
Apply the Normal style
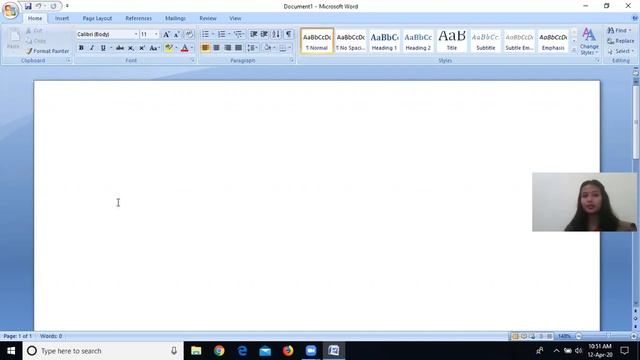pos(317,41)
